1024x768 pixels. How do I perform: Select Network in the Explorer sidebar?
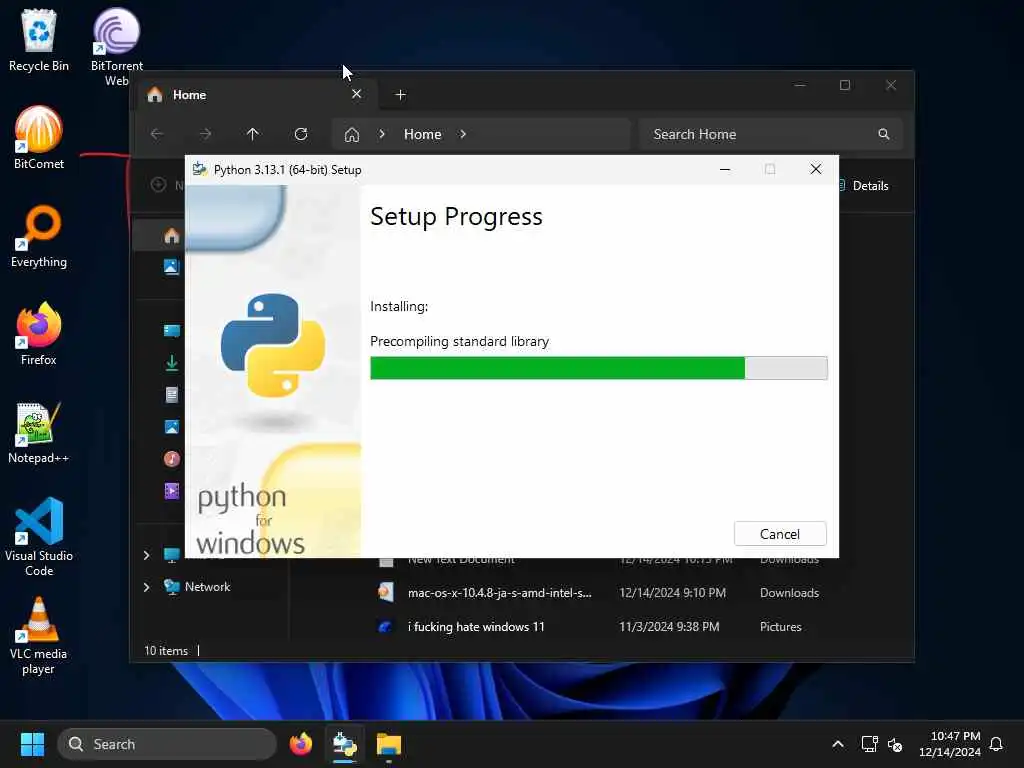point(207,586)
